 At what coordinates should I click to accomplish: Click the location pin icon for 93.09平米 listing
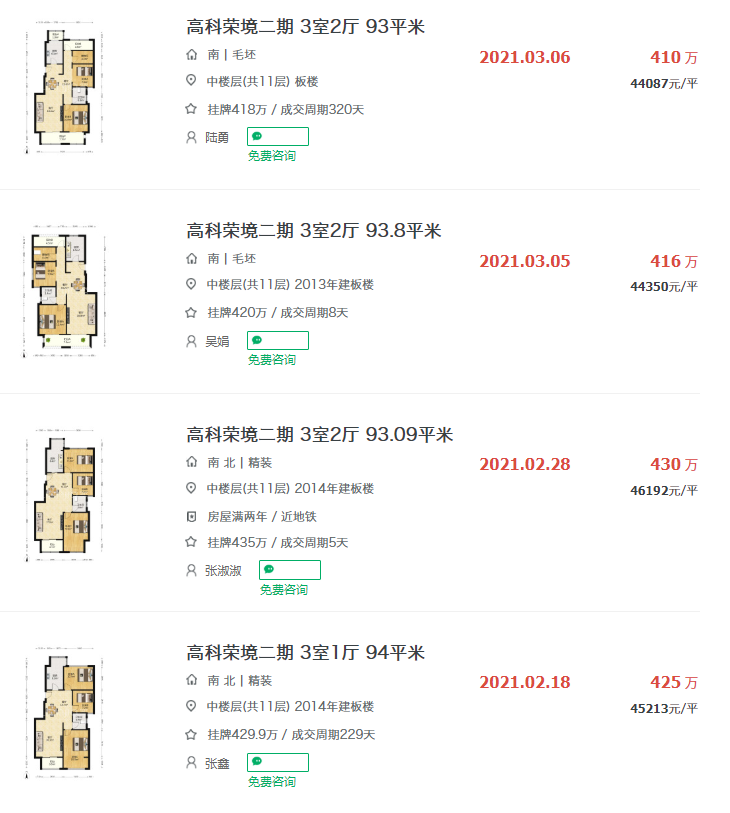point(191,488)
